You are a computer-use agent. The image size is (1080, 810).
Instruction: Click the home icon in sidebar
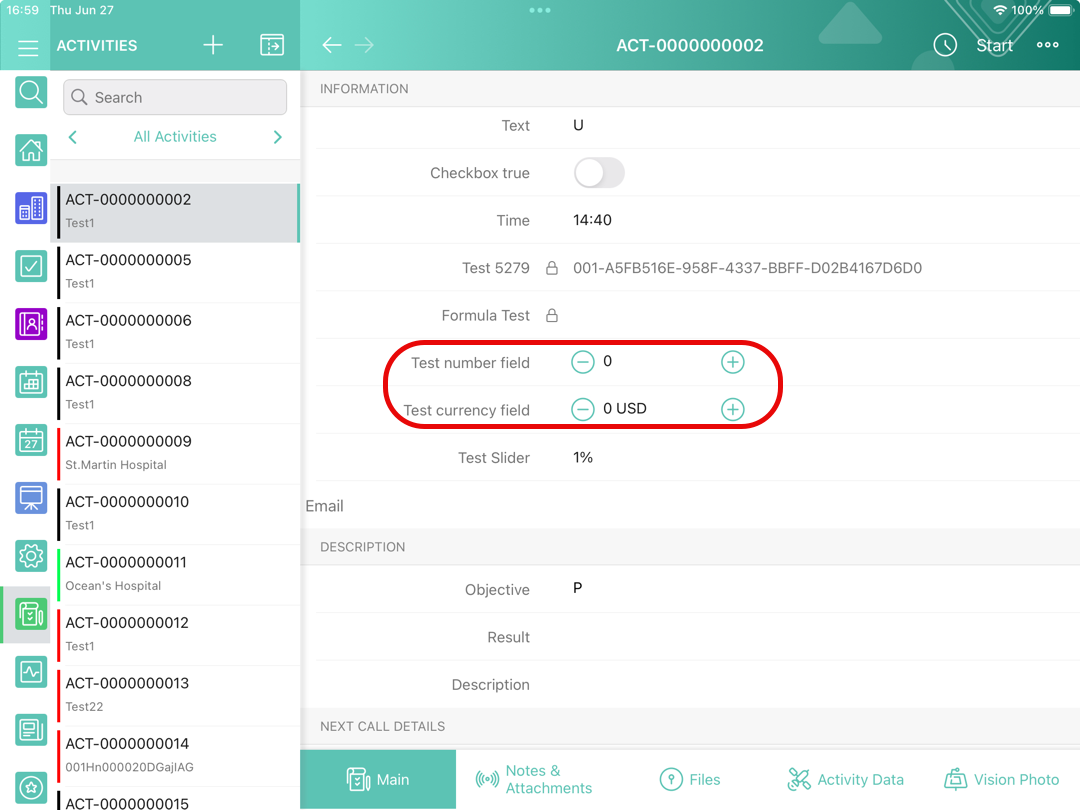tap(31, 151)
